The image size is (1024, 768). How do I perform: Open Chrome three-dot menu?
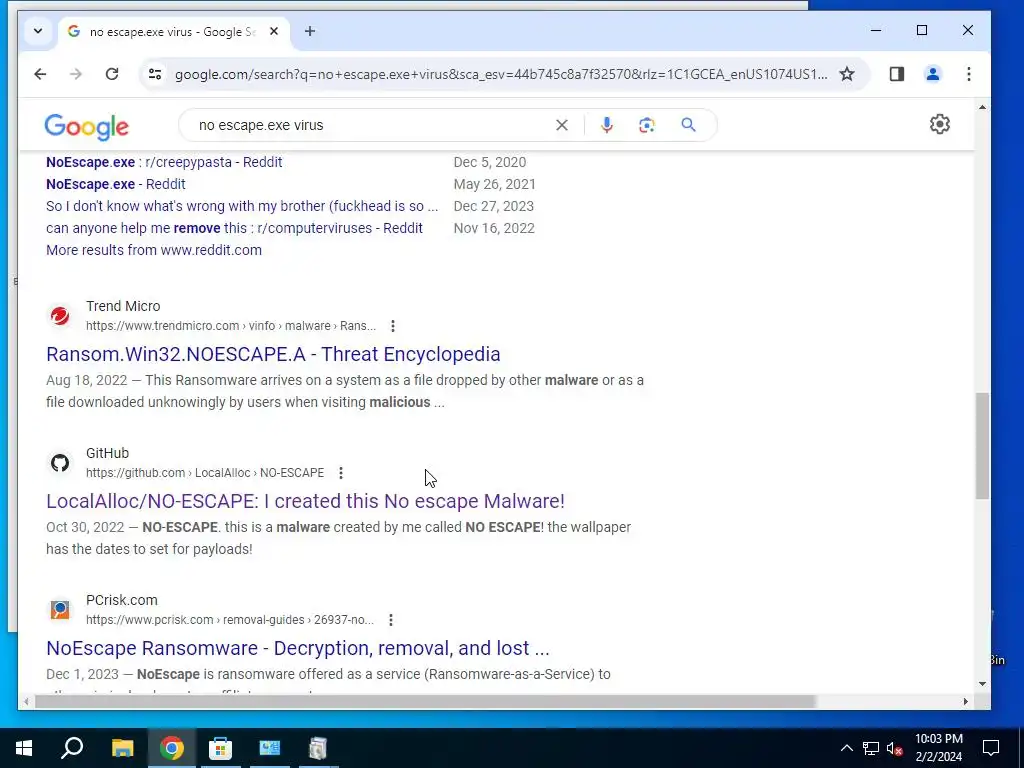(968, 74)
